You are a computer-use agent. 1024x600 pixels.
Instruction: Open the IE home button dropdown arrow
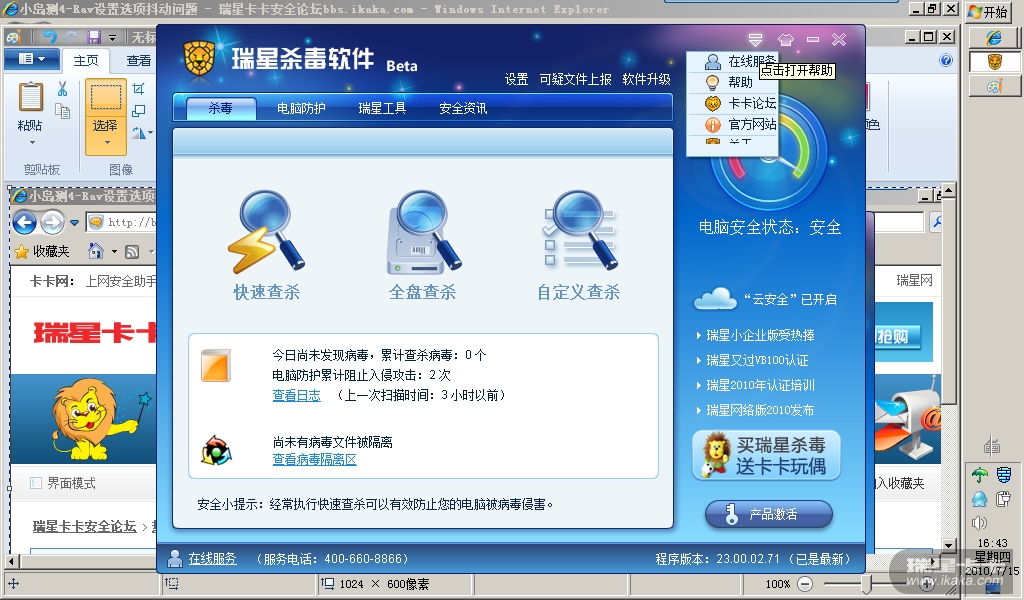(x=114, y=251)
